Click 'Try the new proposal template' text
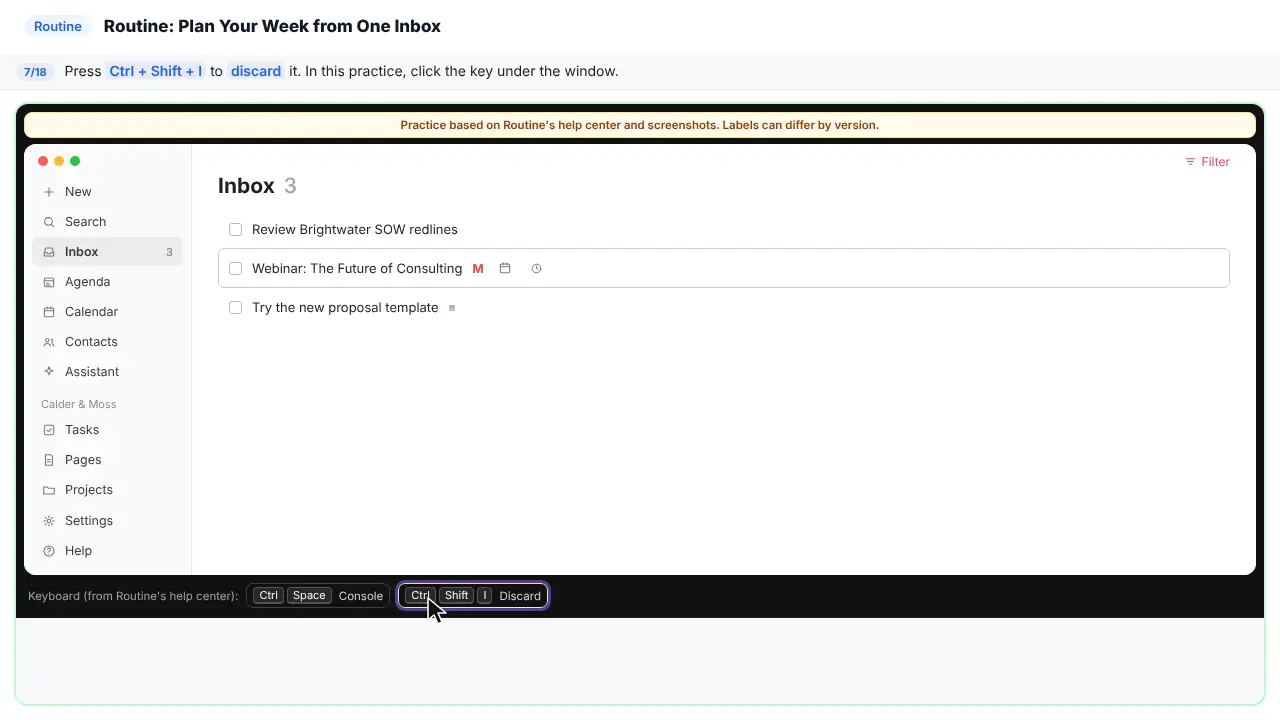Screen dimensions: 1280x720 point(345,308)
